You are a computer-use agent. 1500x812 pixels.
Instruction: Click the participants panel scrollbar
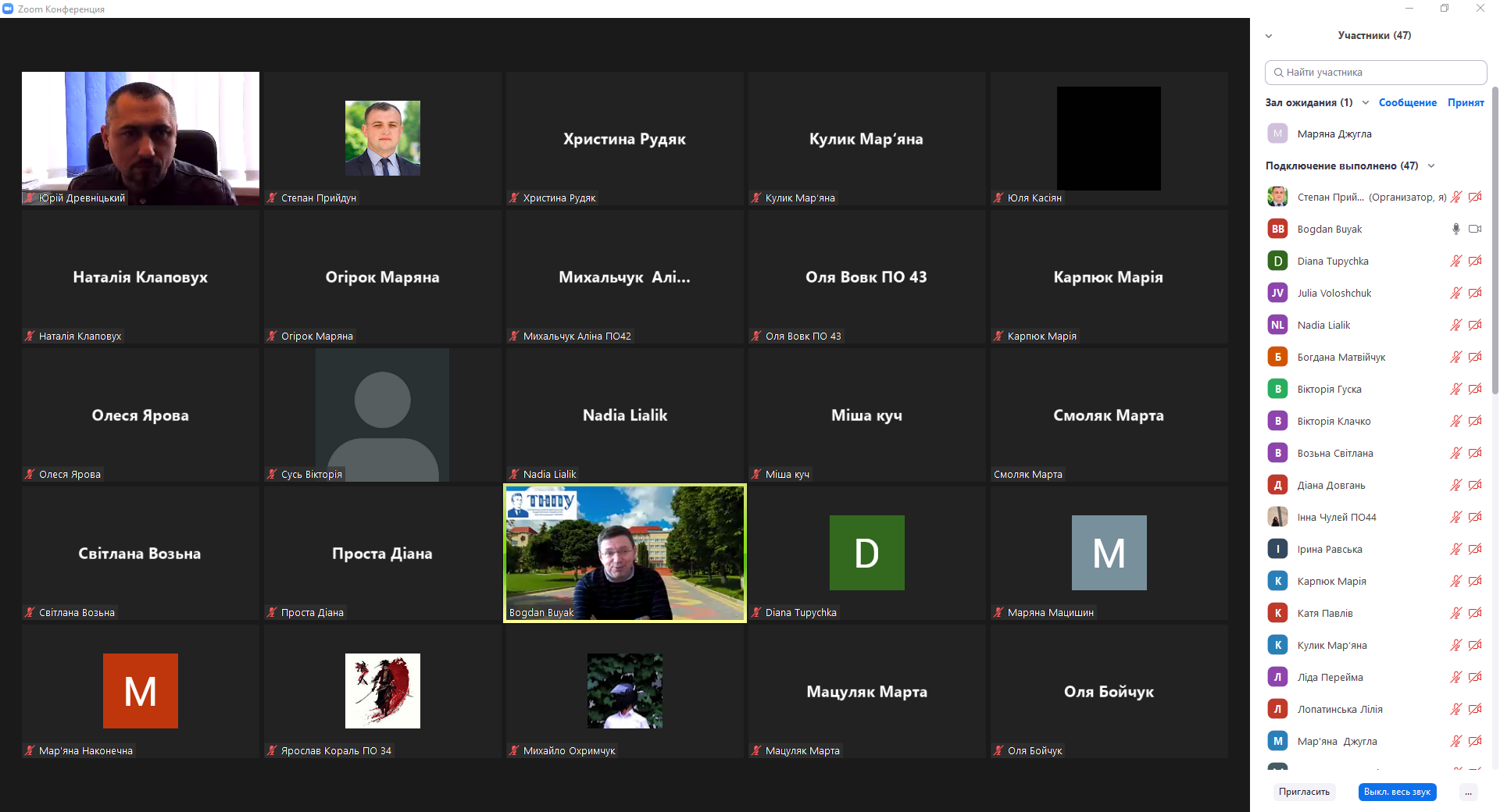tap(1495, 234)
